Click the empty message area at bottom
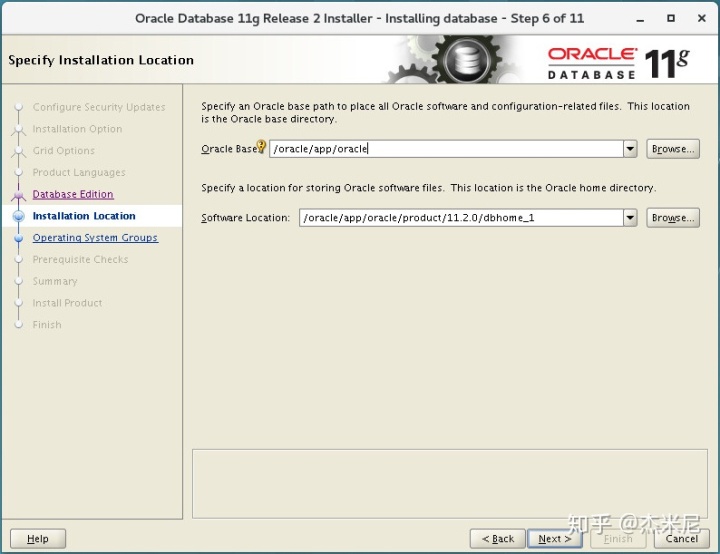The height and width of the screenshot is (554, 720). (450, 484)
